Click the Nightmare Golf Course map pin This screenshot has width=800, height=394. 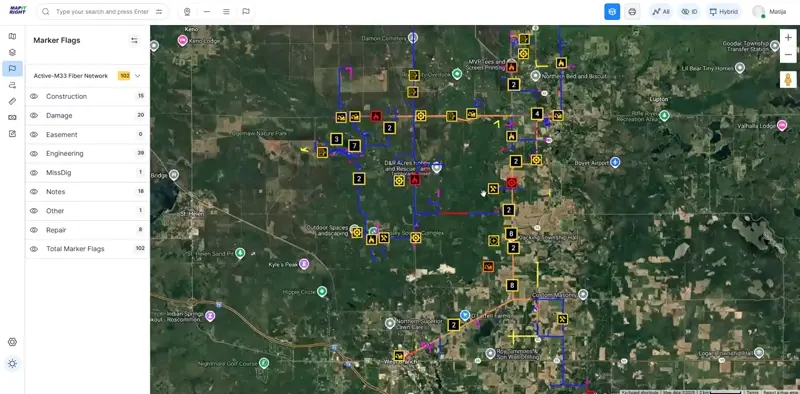pyautogui.click(x=264, y=363)
